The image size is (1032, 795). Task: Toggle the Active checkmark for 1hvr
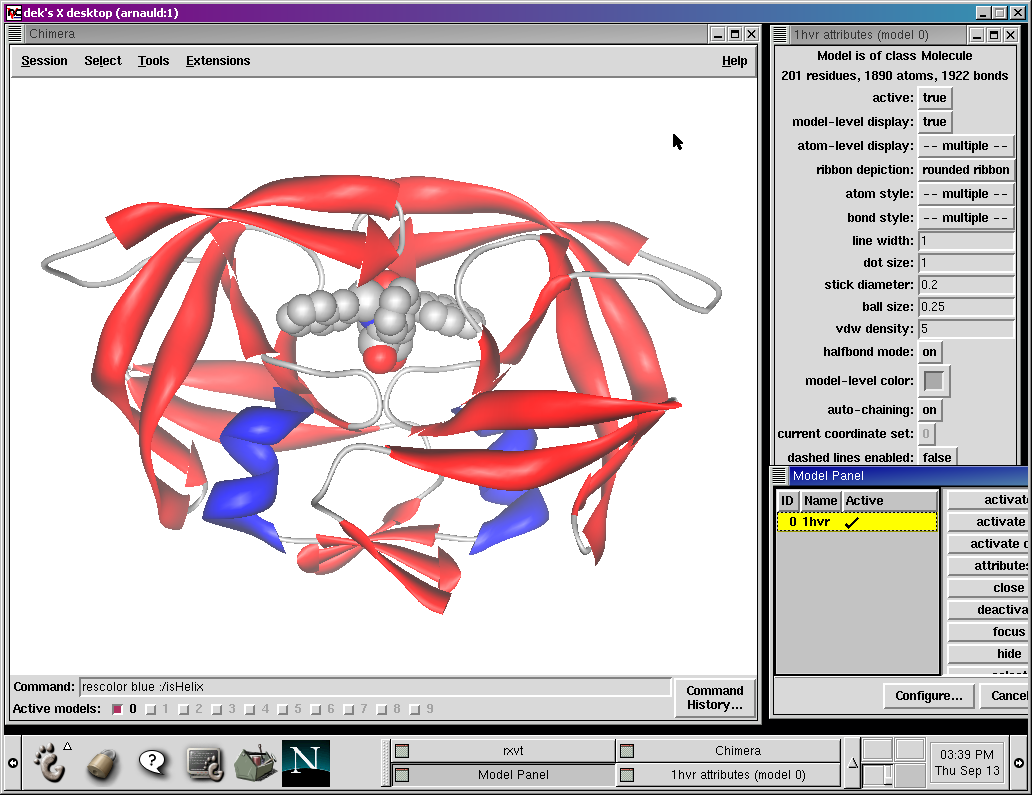click(x=852, y=522)
